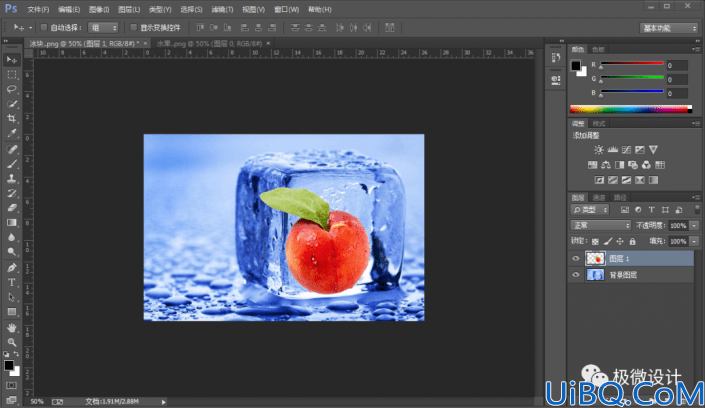Add a Color Balance adjustment

point(606,165)
